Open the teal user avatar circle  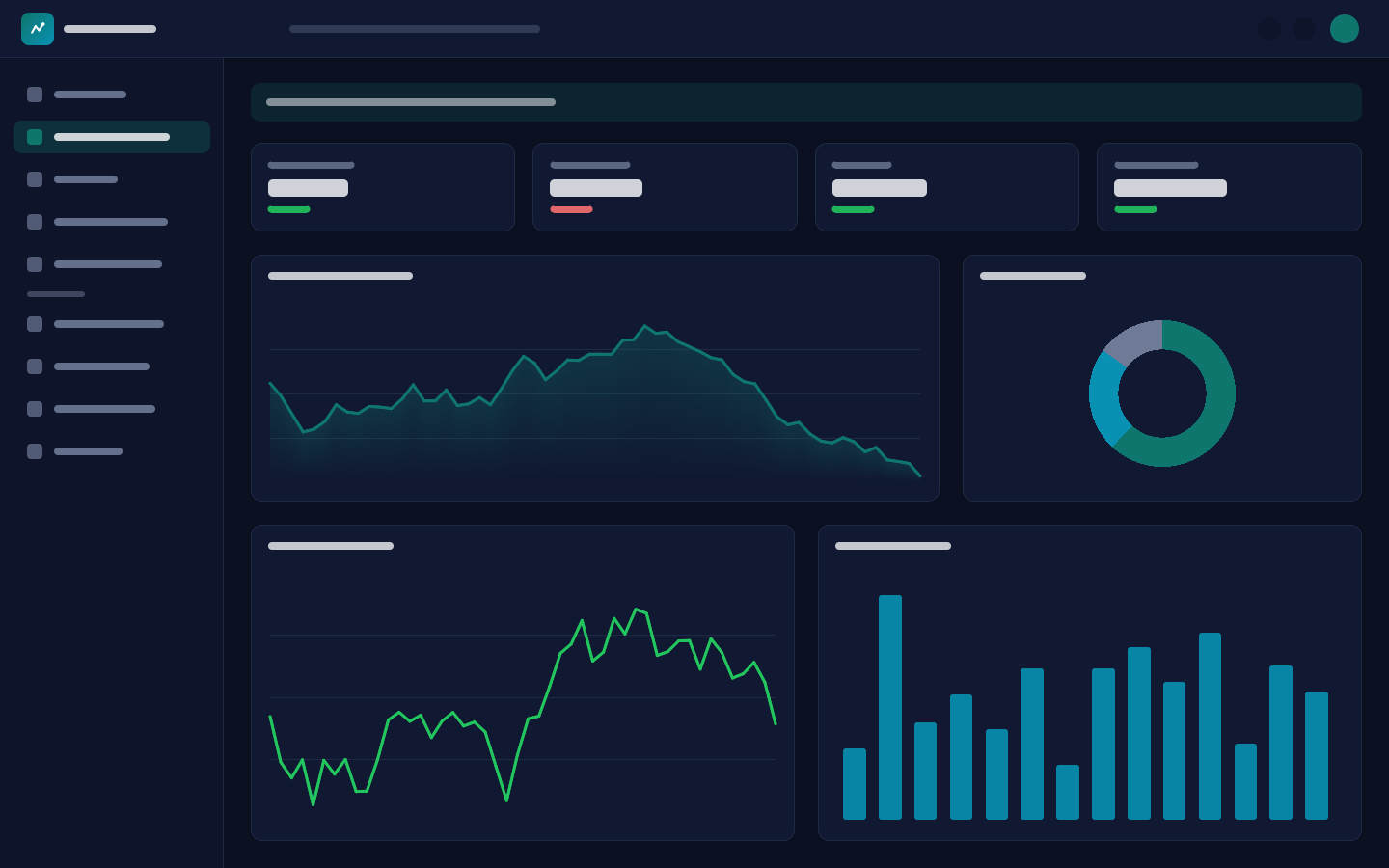[x=1345, y=29]
